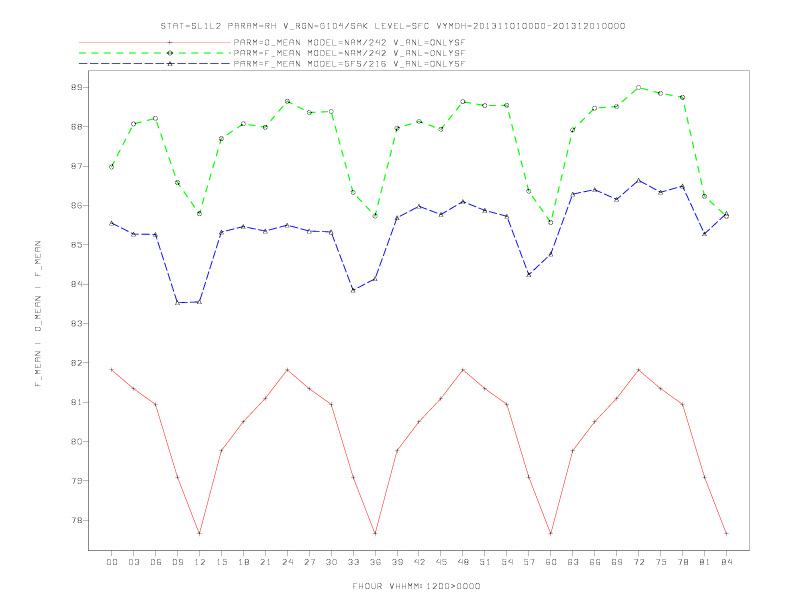Click the x-axis tick label 51
Viewport: 792px width, 612px height.
point(485,562)
